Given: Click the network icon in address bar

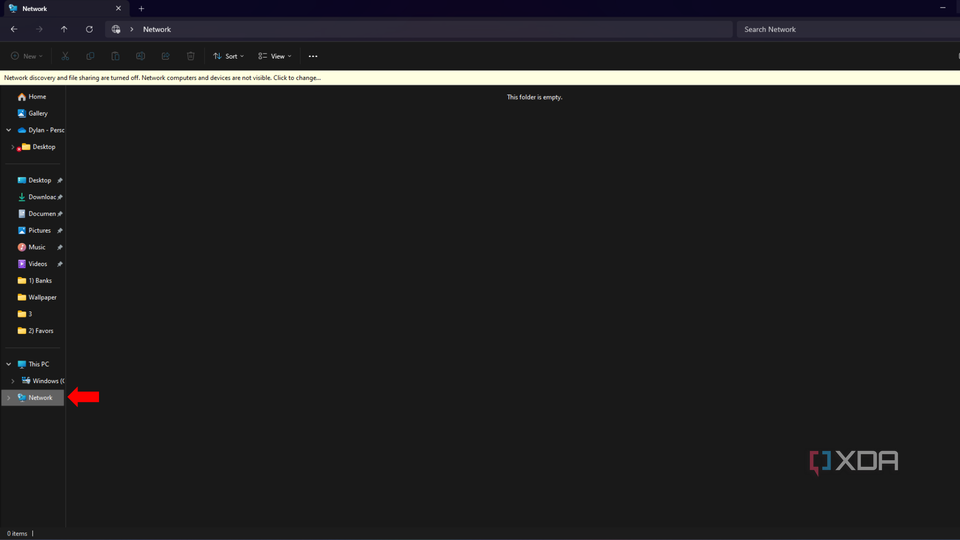Looking at the screenshot, I should pyautogui.click(x=116, y=29).
